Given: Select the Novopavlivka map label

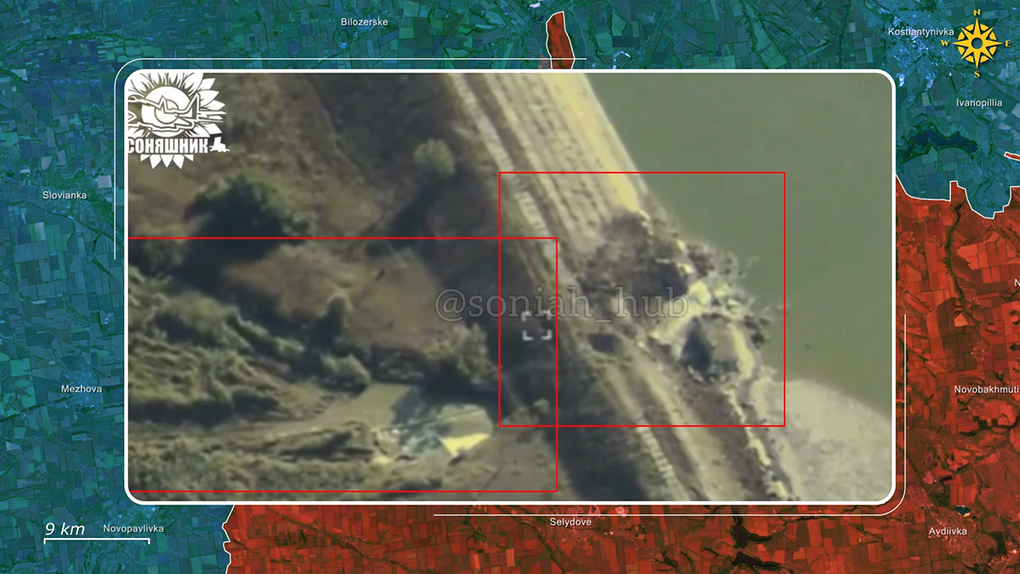Looking at the screenshot, I should 133,528.
